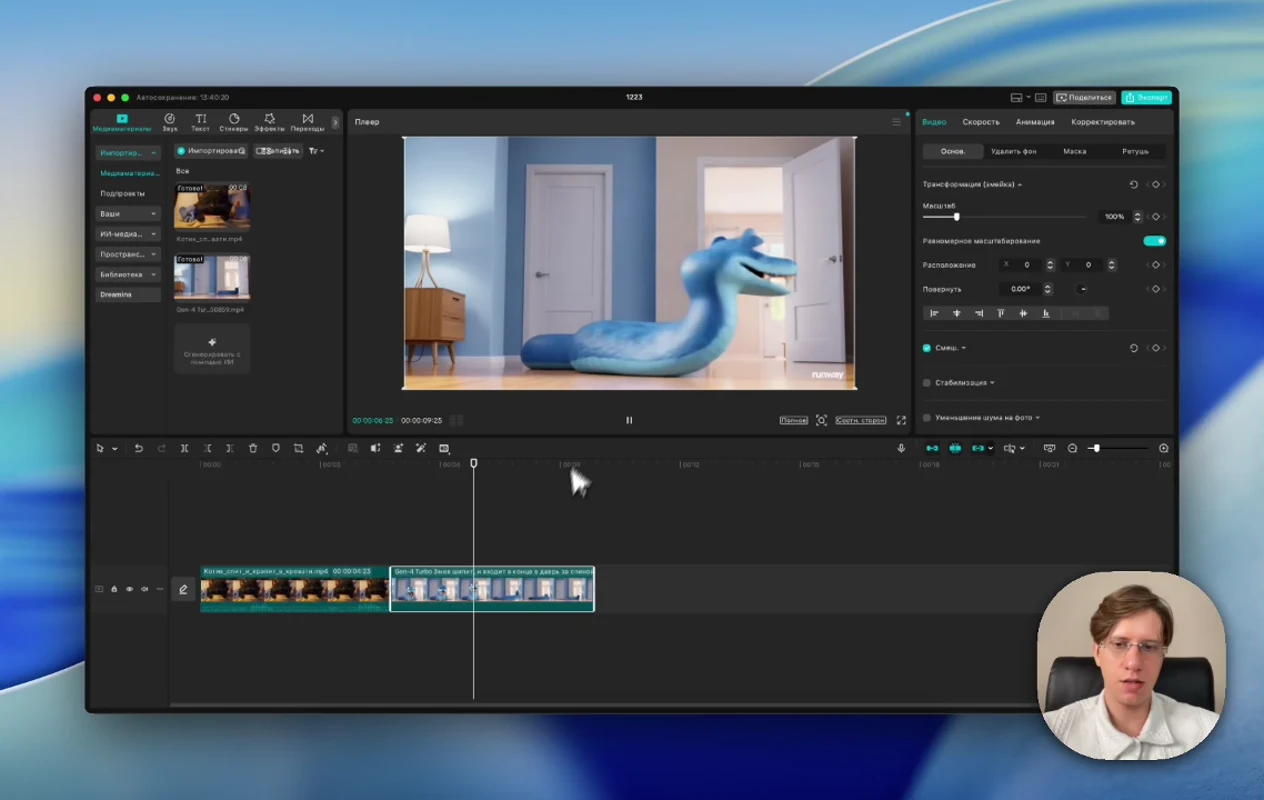This screenshot has height=800, width=1264.
Task: Open the selection tool cursor dropdown
Action: coord(114,449)
